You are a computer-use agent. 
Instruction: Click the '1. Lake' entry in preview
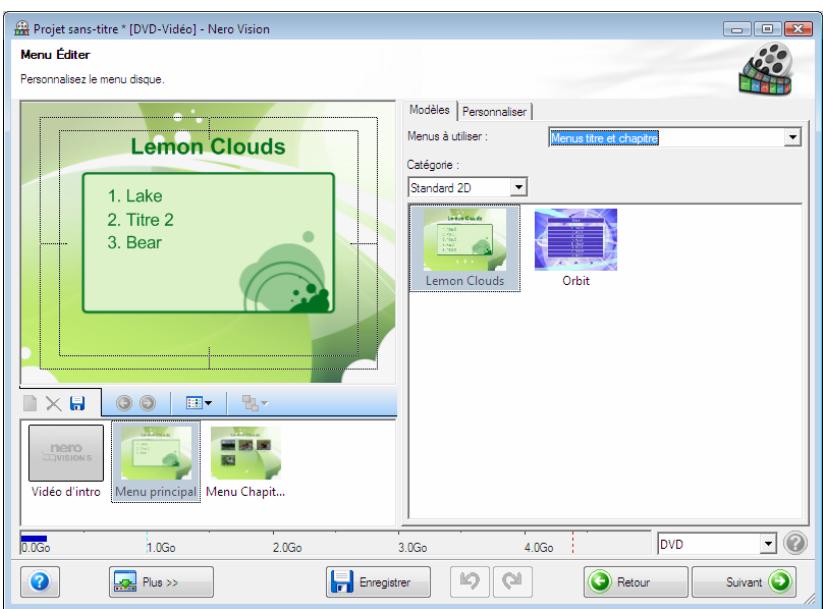[x=135, y=196]
